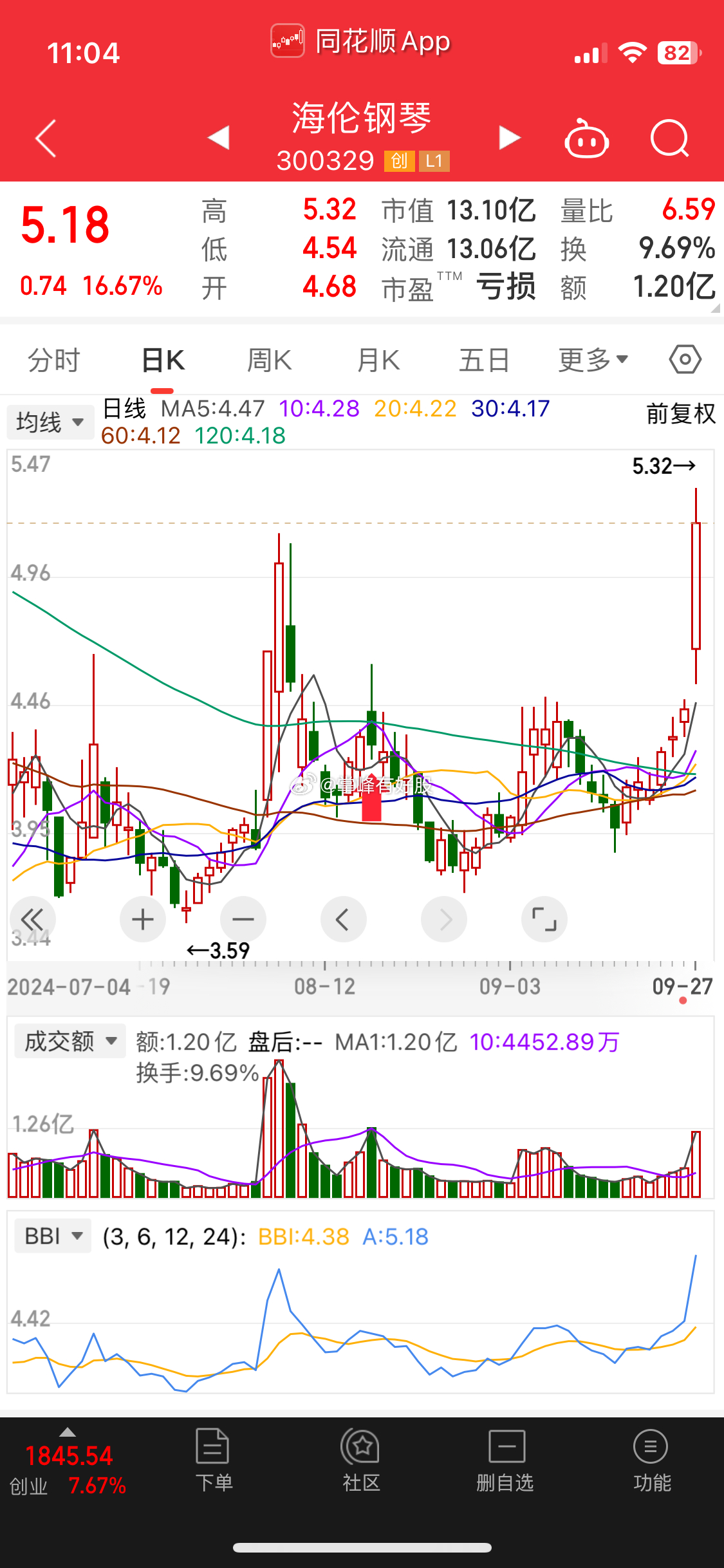Tap MA5:4.47 value label
This screenshot has width=724, height=1568.
point(212,408)
